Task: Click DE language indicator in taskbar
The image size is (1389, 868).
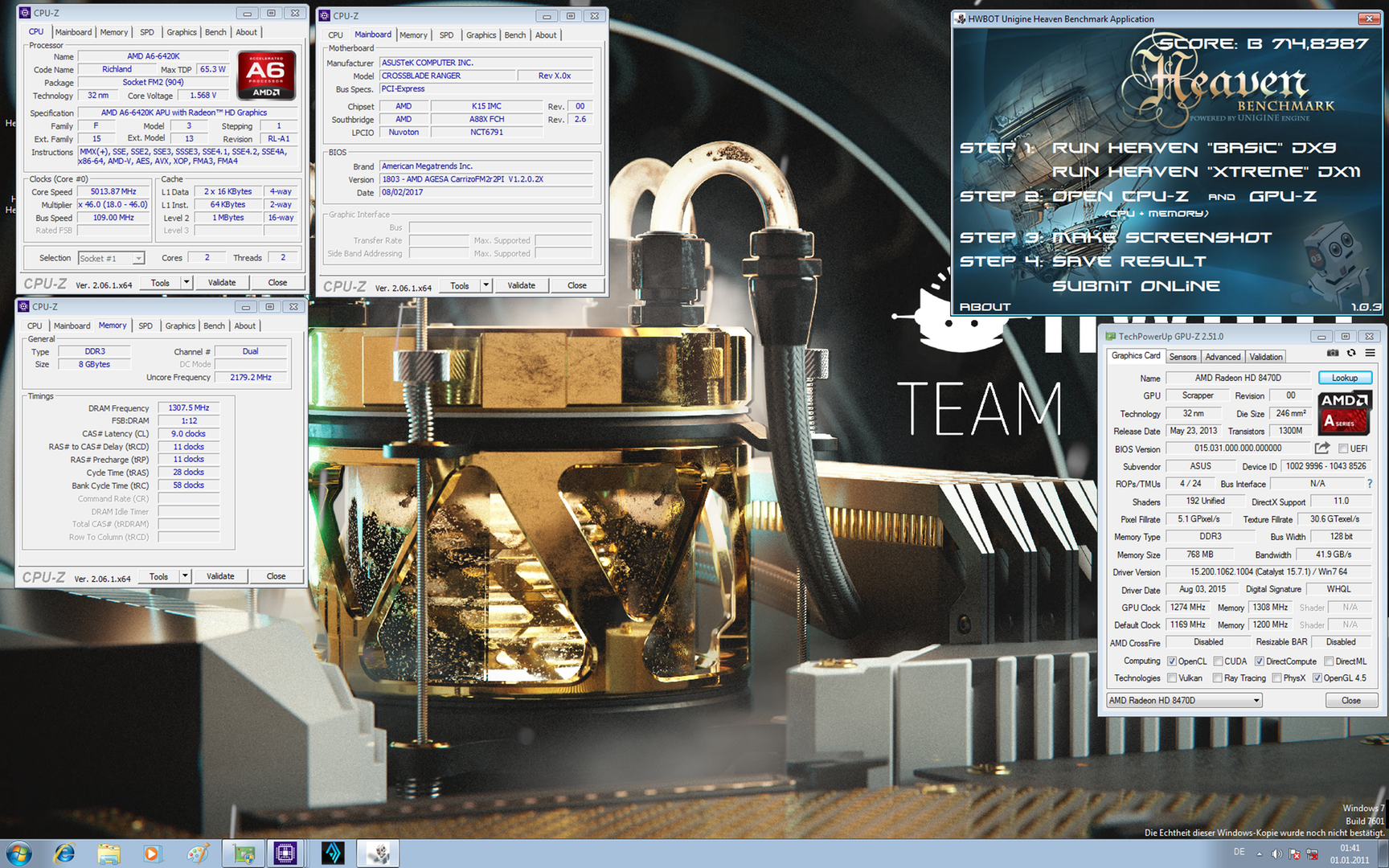Action: tap(1239, 852)
